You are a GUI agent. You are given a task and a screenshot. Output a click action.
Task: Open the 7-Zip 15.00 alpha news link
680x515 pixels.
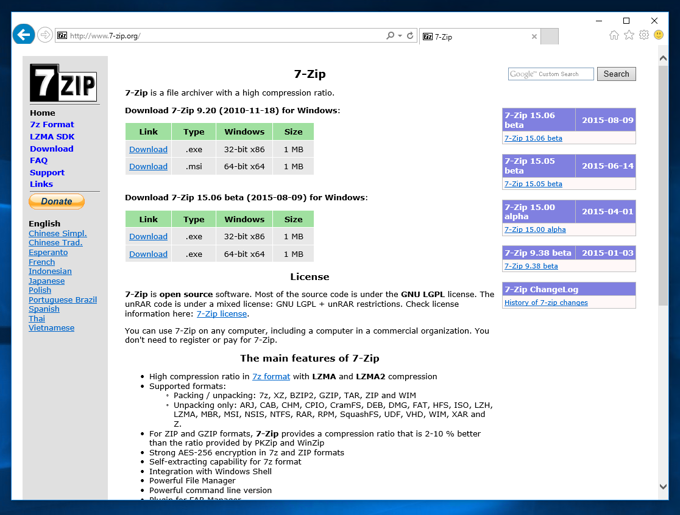tap(535, 229)
